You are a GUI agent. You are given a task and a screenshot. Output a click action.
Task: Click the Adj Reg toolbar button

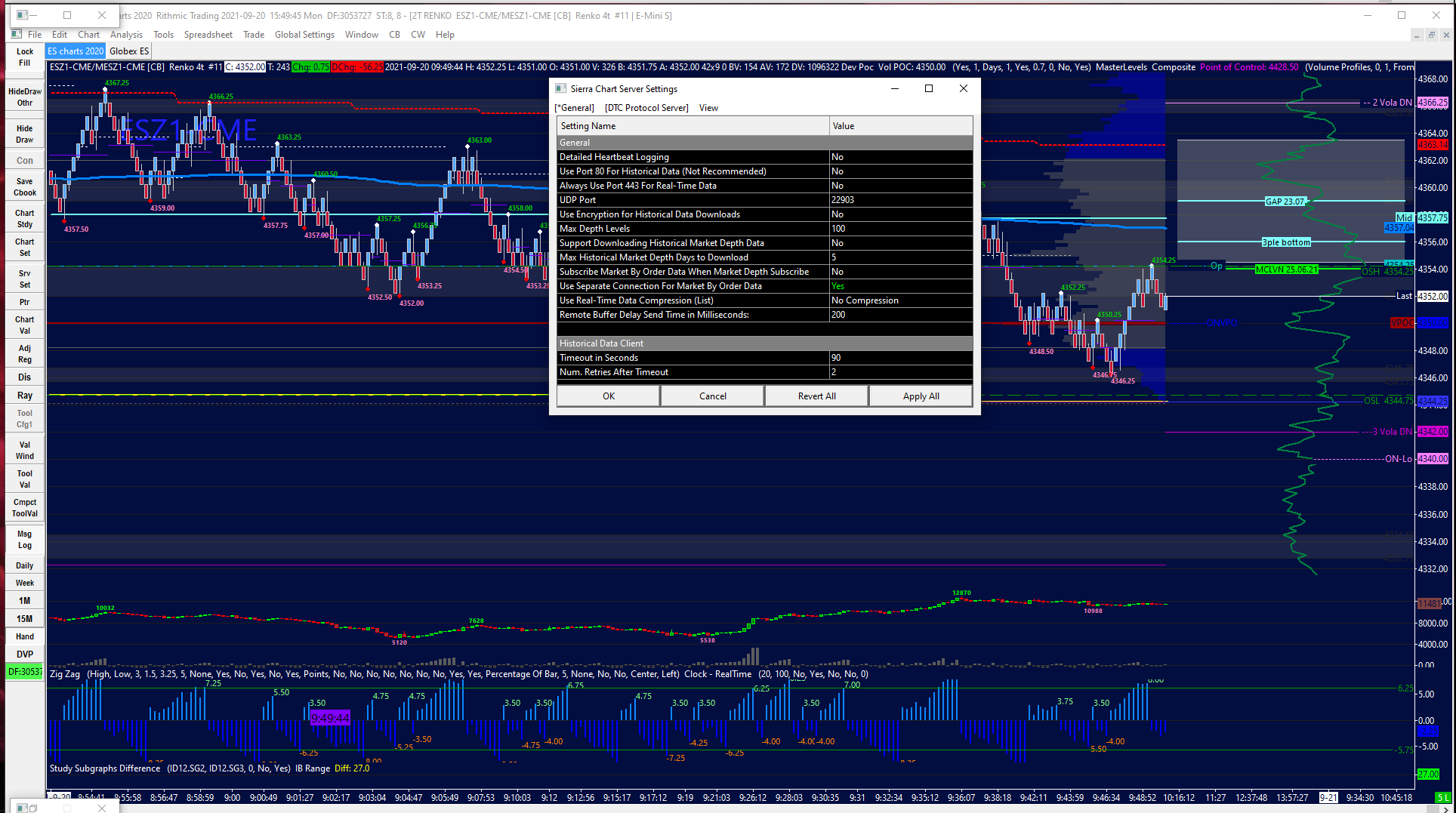(x=25, y=354)
